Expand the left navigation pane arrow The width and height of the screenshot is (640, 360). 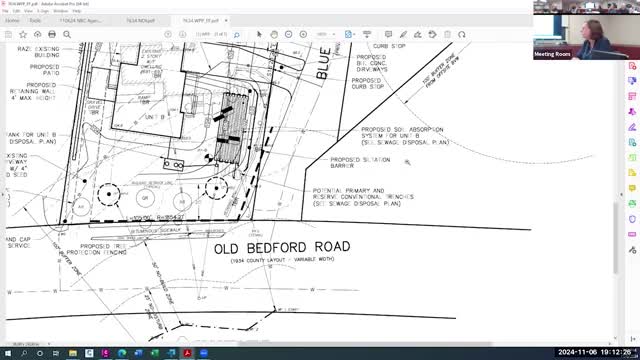[3, 195]
